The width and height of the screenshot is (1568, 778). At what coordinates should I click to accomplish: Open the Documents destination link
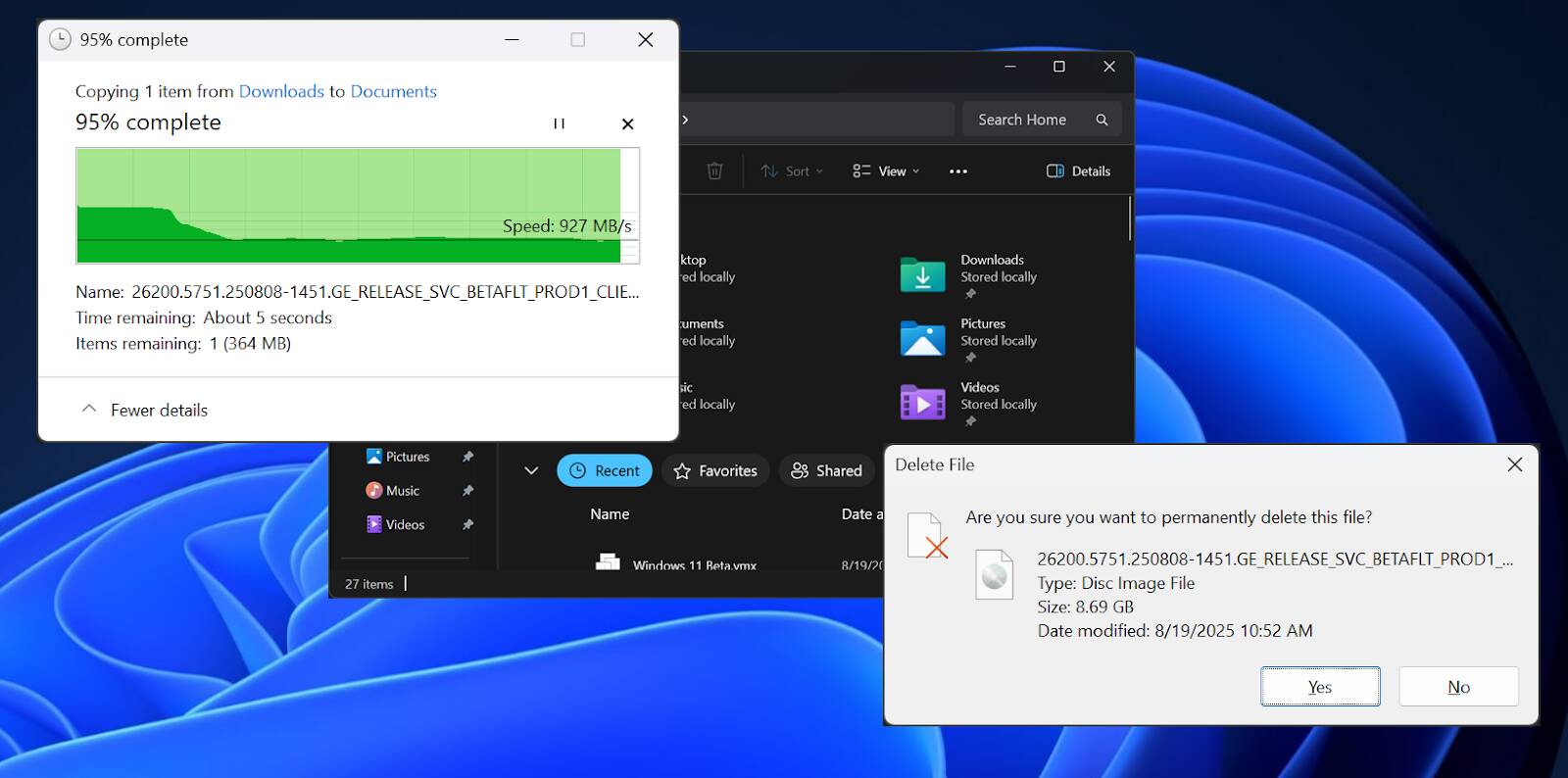tap(393, 91)
